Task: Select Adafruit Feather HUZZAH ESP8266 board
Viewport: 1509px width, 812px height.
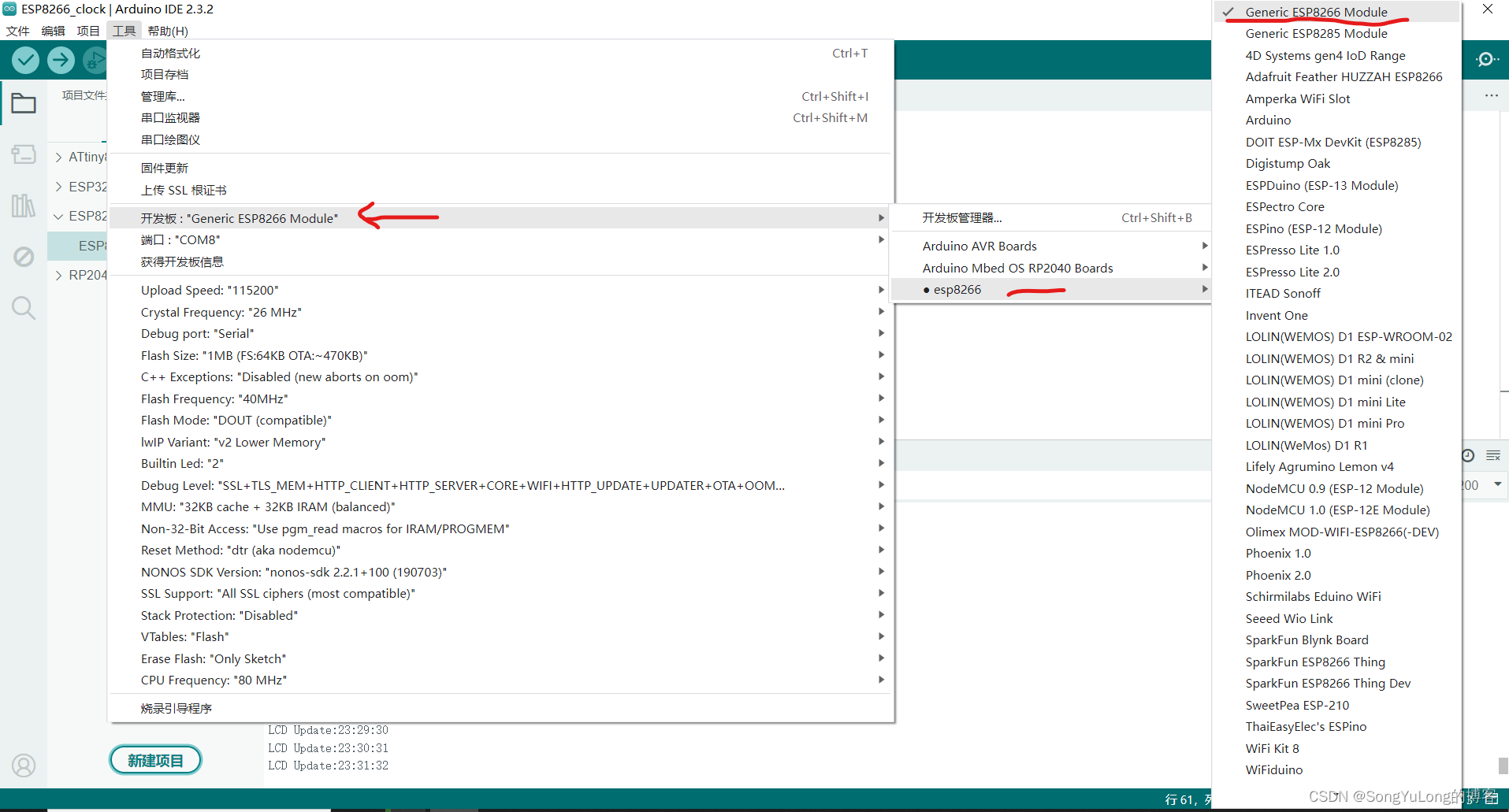Action: (1336, 77)
